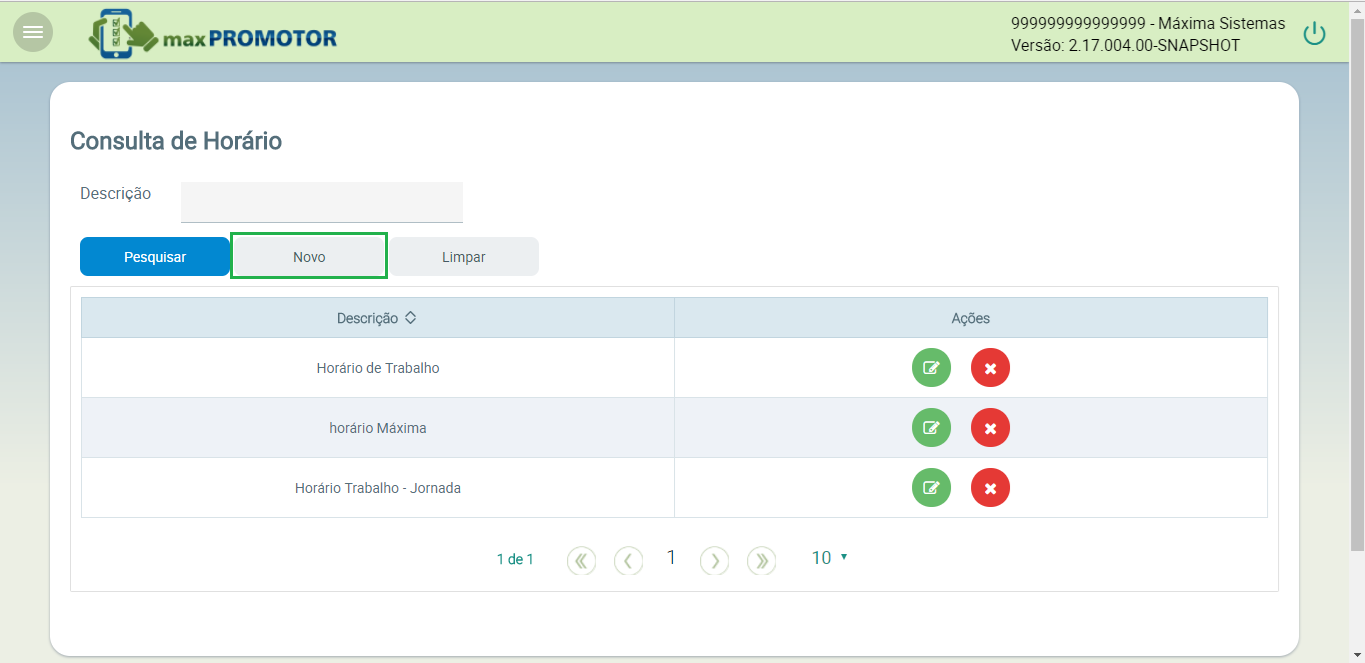Click the Pesquisar button
The width and height of the screenshot is (1365, 663).
pyautogui.click(x=155, y=257)
